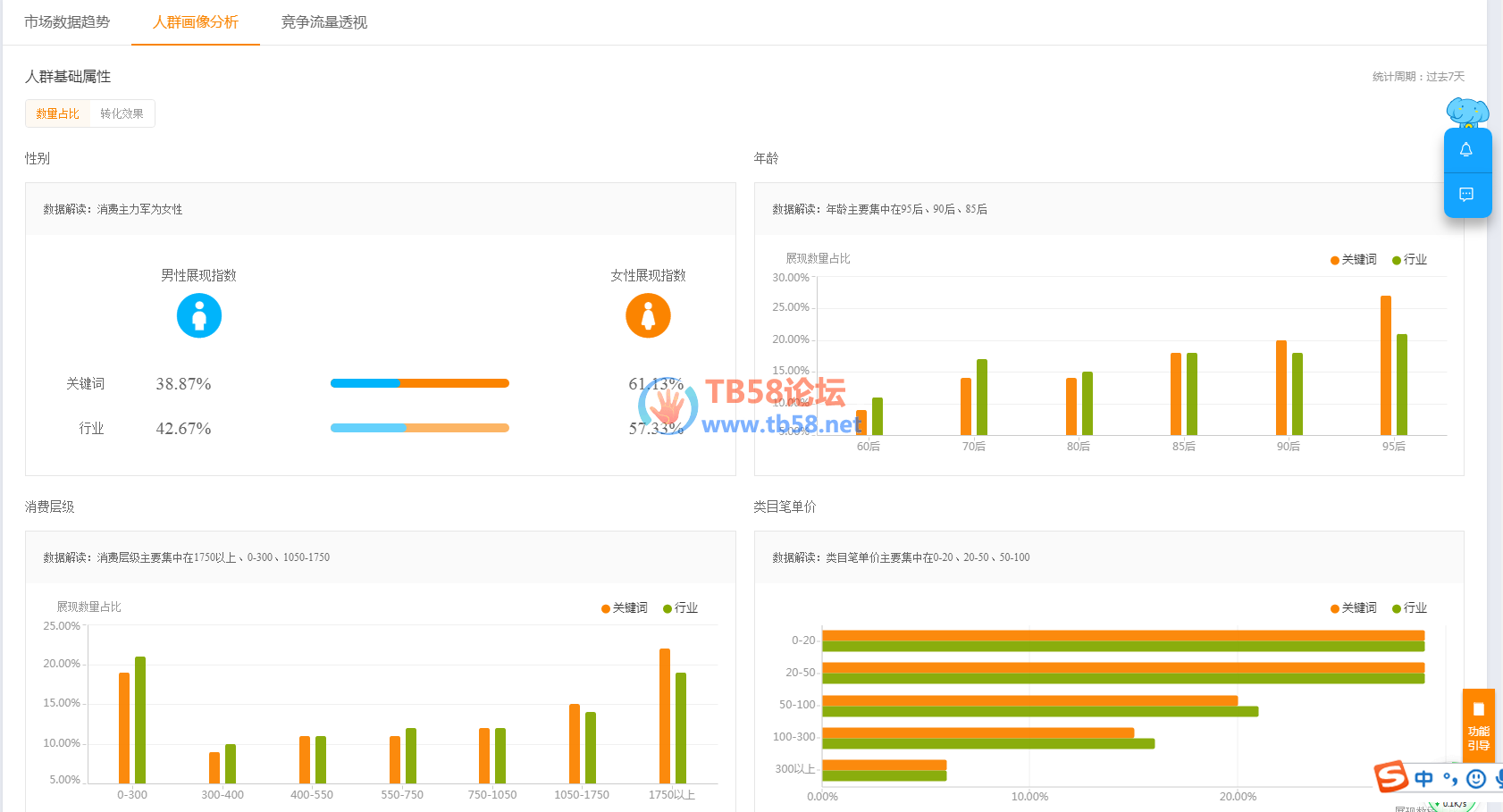This screenshot has width=1503, height=812.
Task: Switch to 转化效果 view
Action: click(x=122, y=113)
